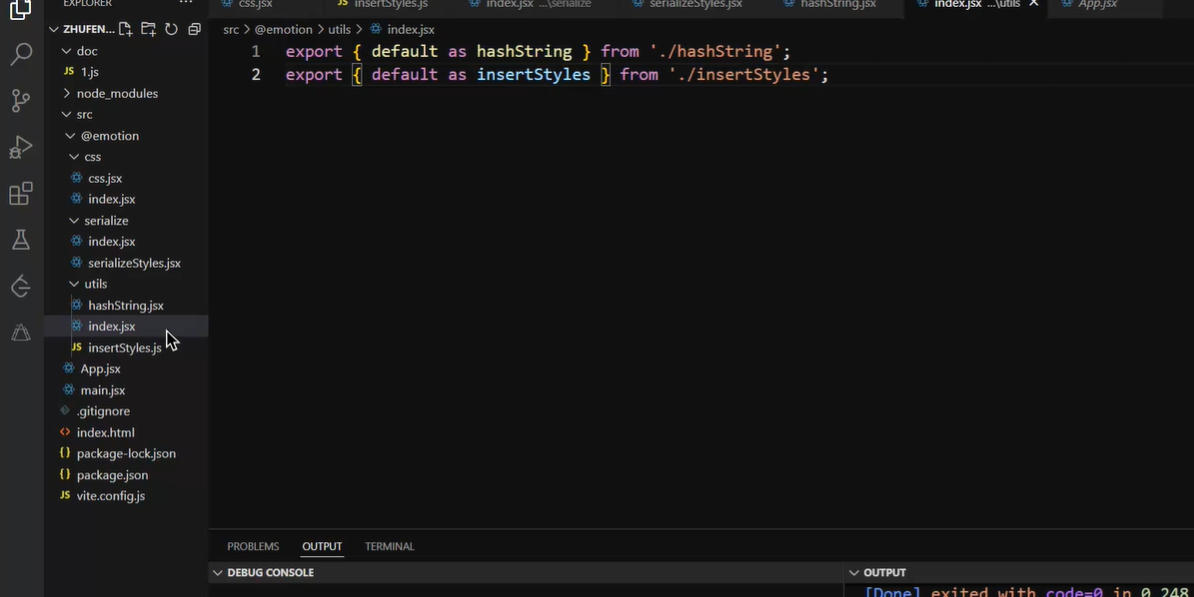This screenshot has height=597, width=1194.
Task: Click the New Folder icon in Explorer
Action: 148,29
